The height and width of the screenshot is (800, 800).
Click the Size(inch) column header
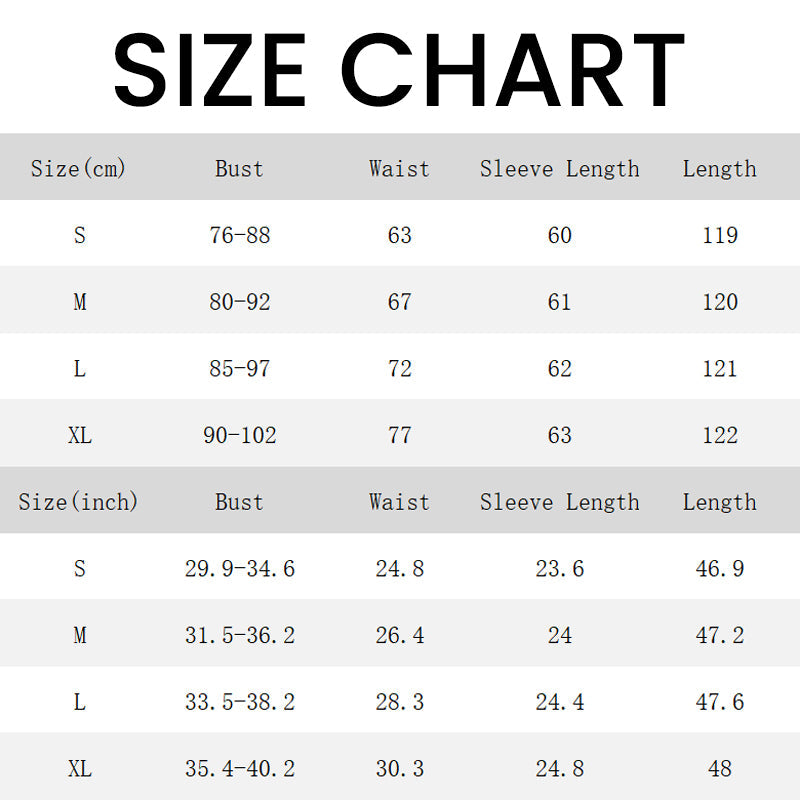pos(79,502)
